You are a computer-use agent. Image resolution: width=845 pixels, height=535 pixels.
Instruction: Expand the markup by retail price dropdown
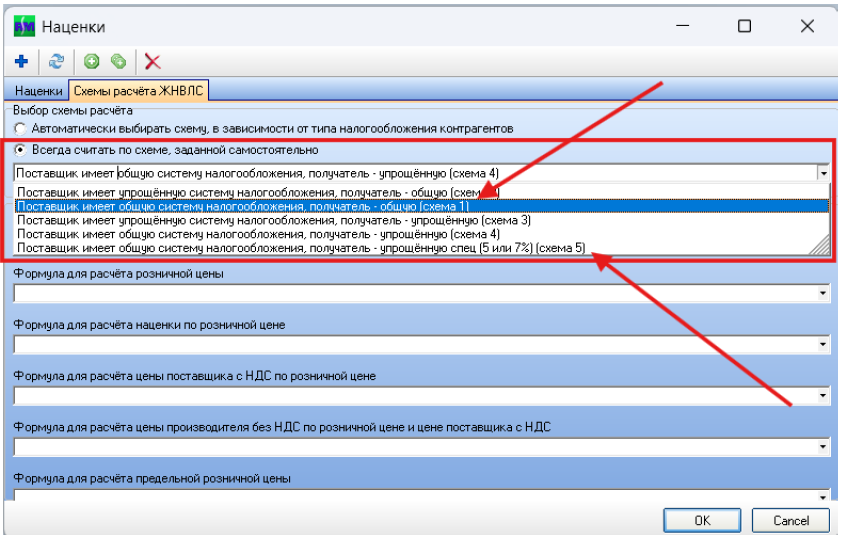tap(823, 345)
